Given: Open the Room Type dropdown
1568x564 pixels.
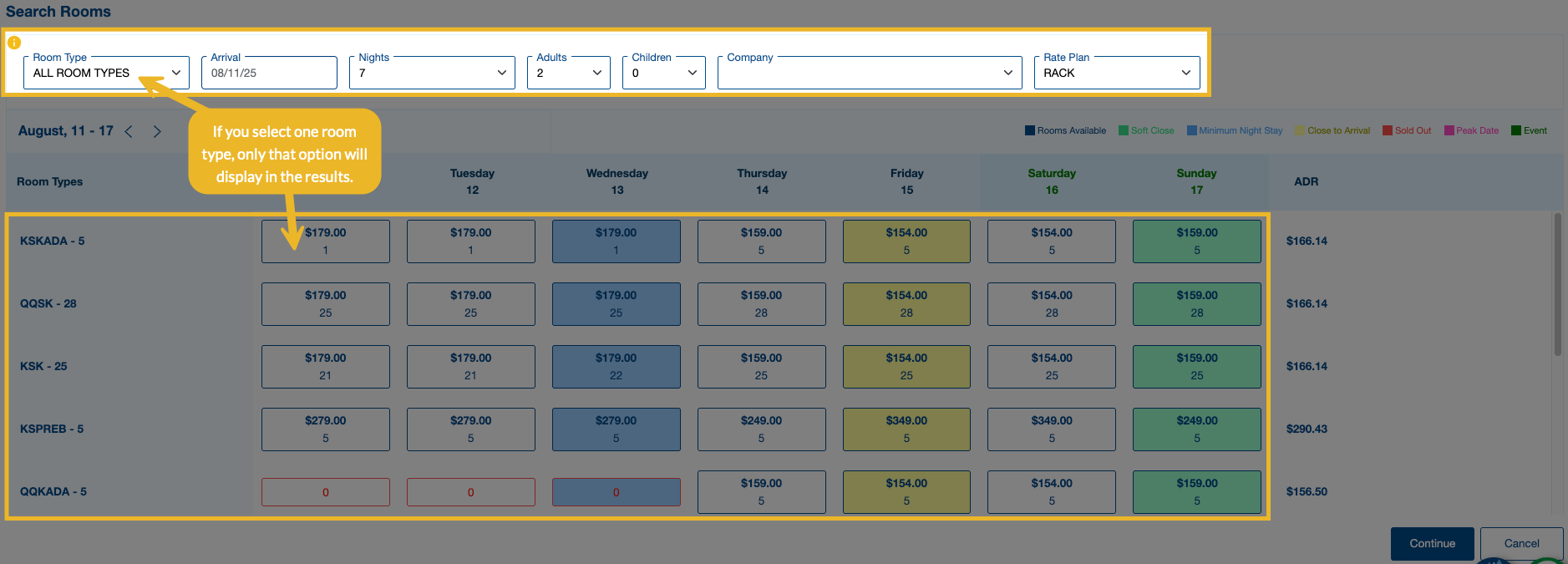Looking at the screenshot, I should coord(106,73).
